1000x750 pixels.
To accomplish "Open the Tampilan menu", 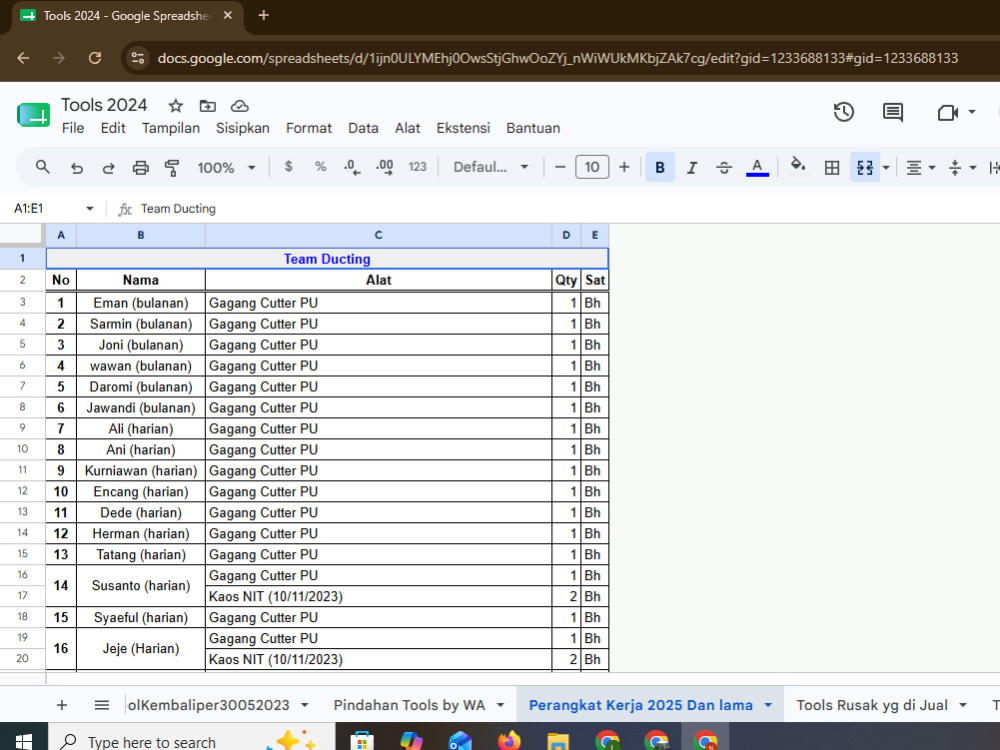I will pyautogui.click(x=171, y=128).
